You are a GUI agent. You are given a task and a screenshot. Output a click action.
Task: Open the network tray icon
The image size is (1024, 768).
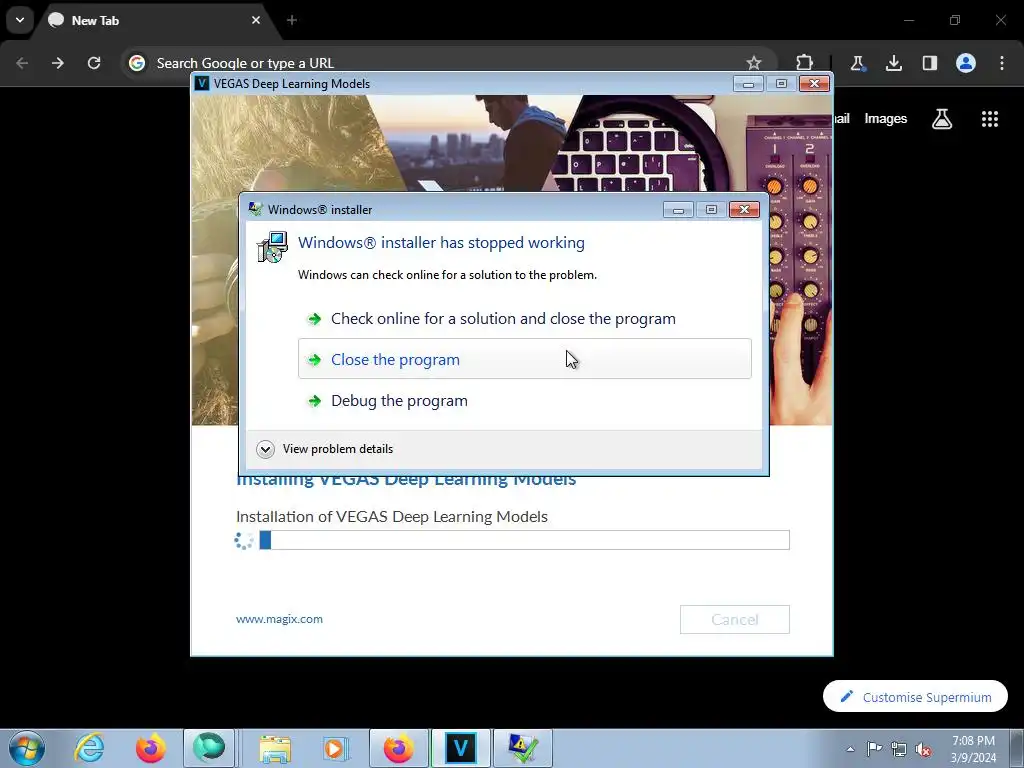coord(899,749)
